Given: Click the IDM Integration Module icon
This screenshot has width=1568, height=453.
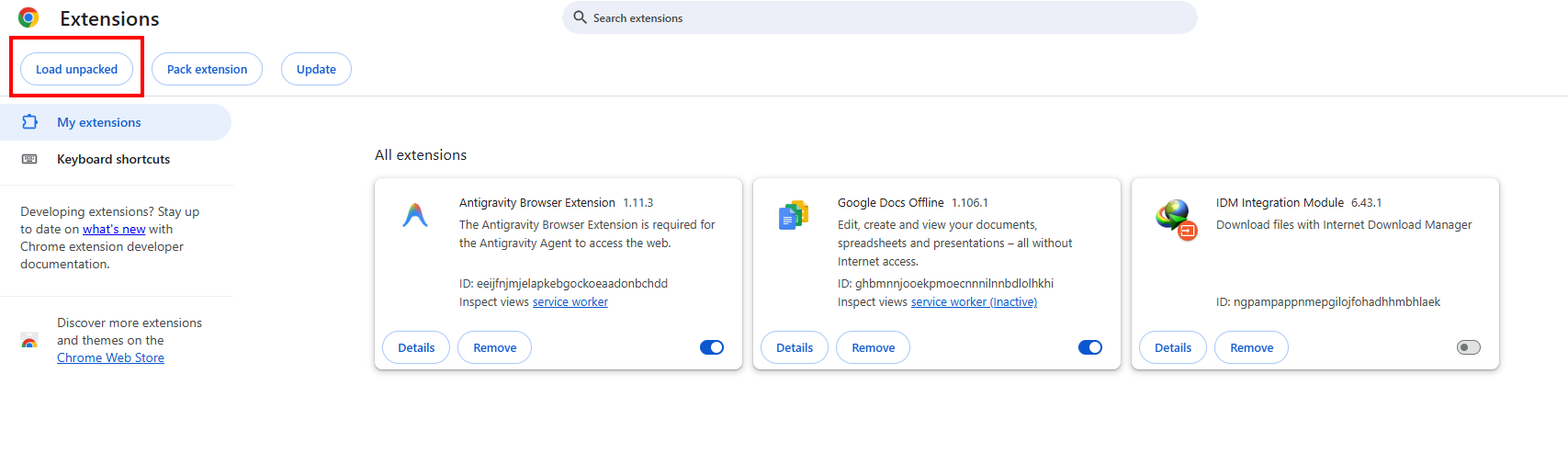Looking at the screenshot, I should [1176, 220].
